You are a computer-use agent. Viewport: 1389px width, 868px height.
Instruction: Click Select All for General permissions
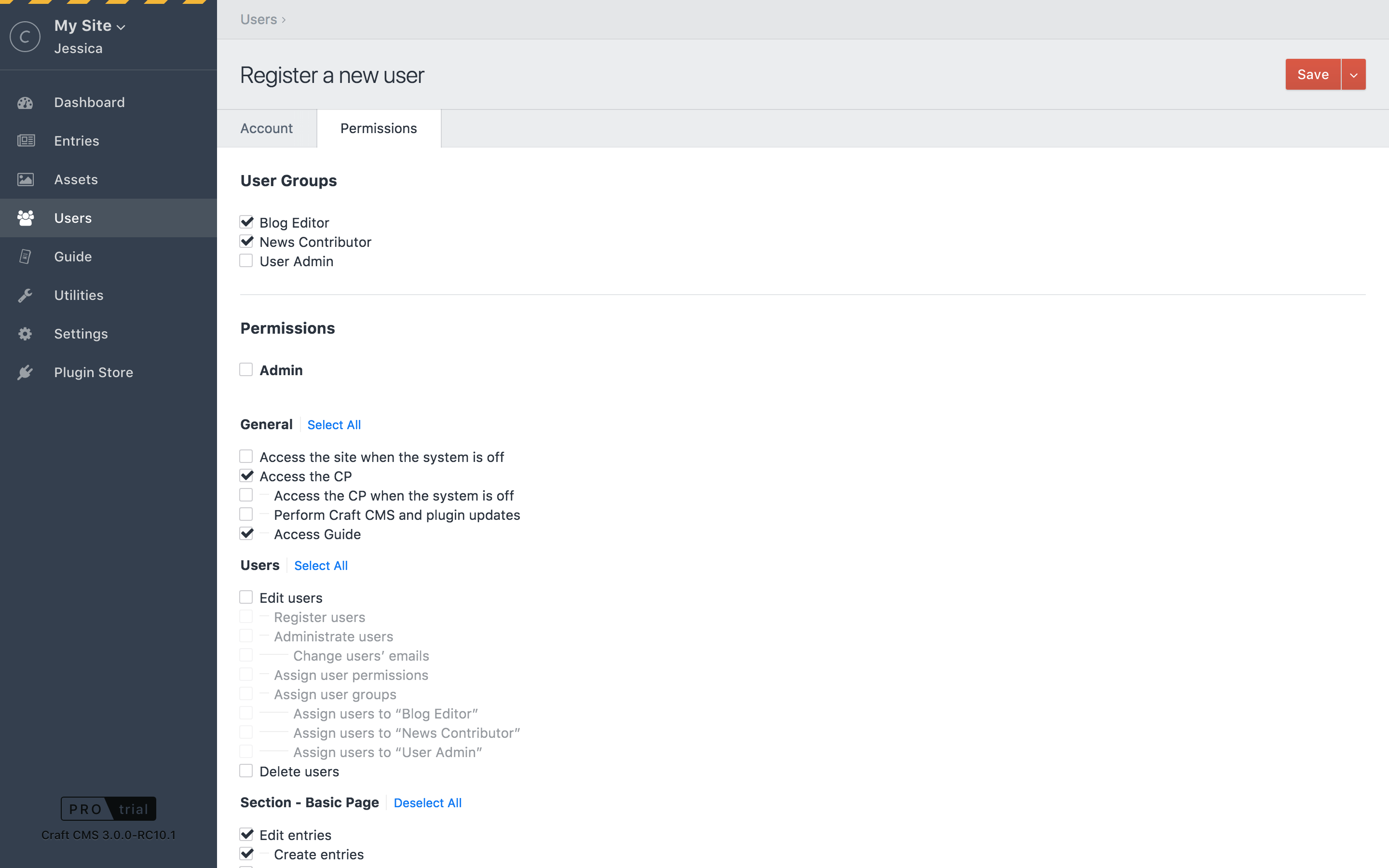point(334,425)
